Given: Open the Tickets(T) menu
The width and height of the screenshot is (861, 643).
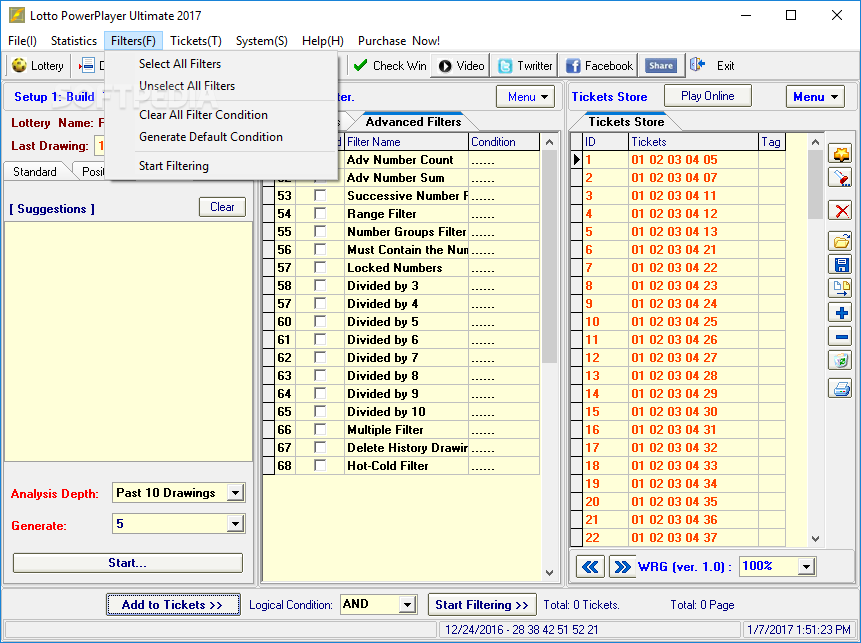Looking at the screenshot, I should pyautogui.click(x=195, y=41).
